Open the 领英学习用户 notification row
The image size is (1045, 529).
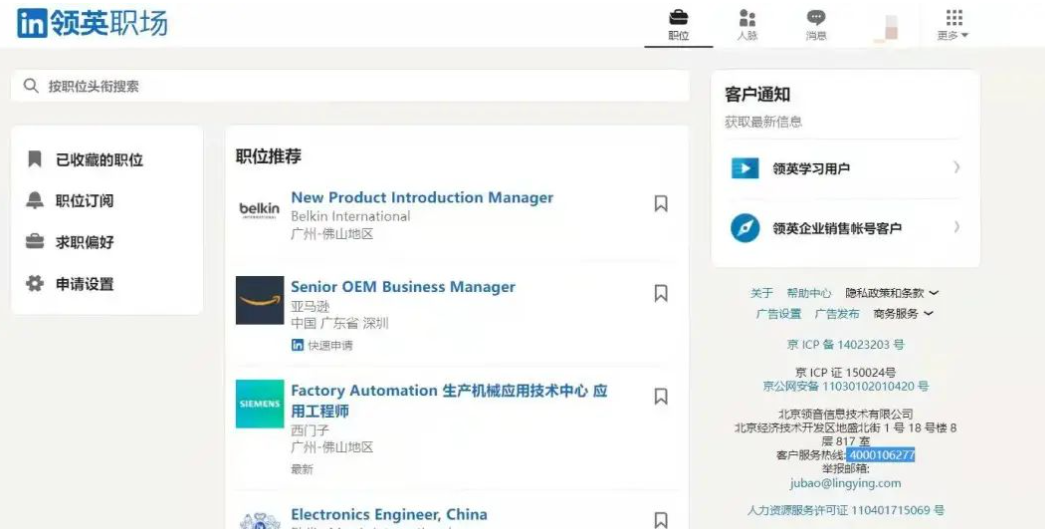tap(845, 169)
